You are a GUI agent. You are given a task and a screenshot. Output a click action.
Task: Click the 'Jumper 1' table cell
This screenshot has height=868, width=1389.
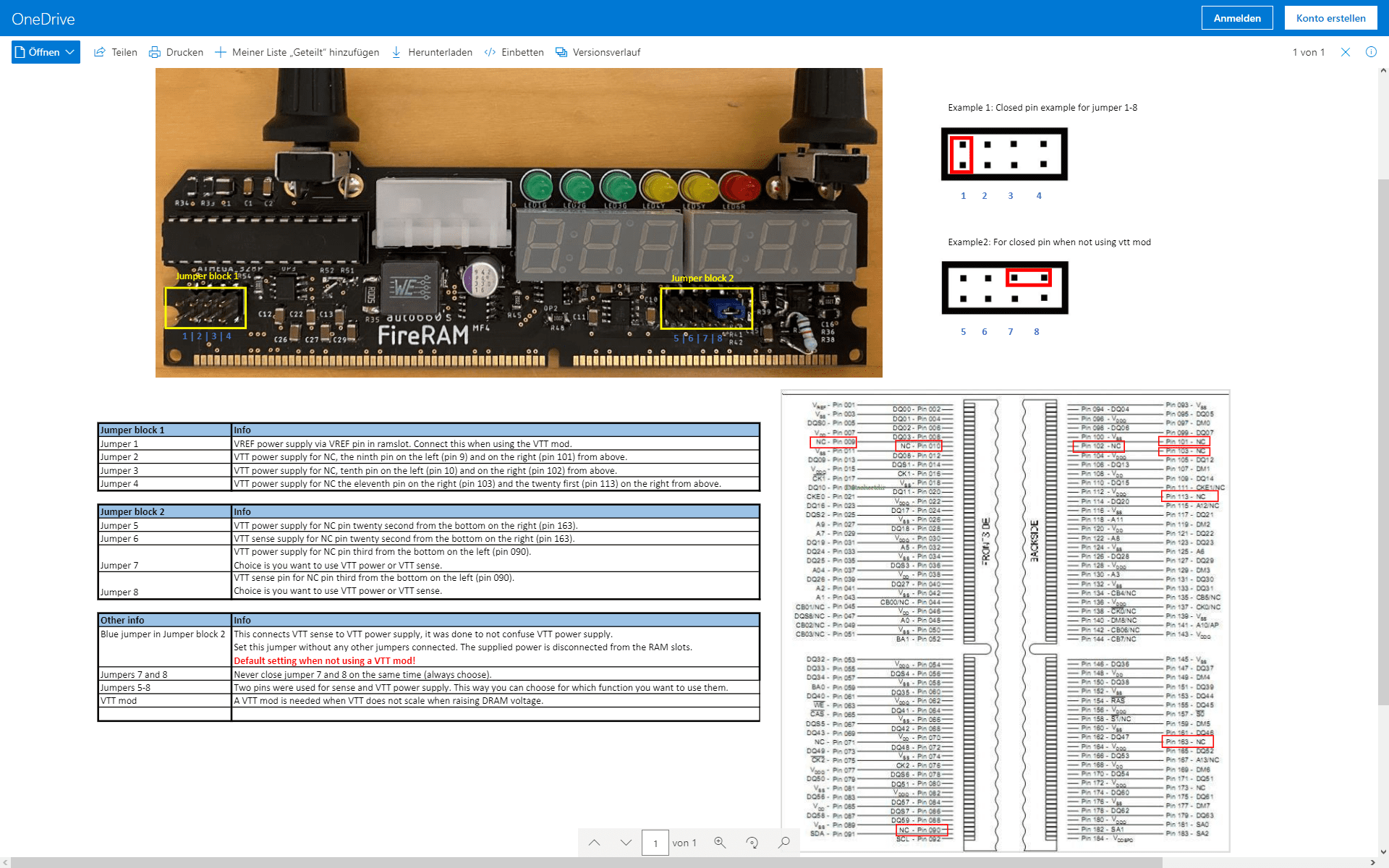(165, 443)
